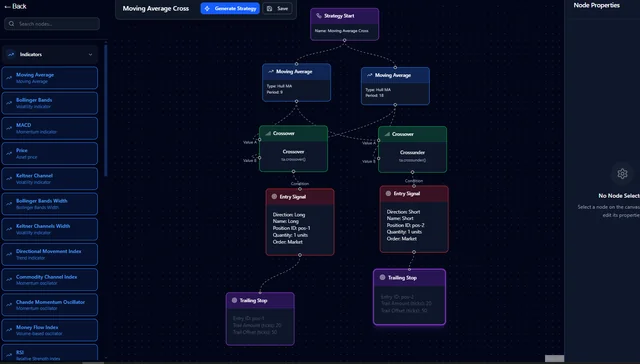The width and height of the screenshot is (640, 364).
Task: Select the Commodity Channel Index item
Action: (50, 280)
